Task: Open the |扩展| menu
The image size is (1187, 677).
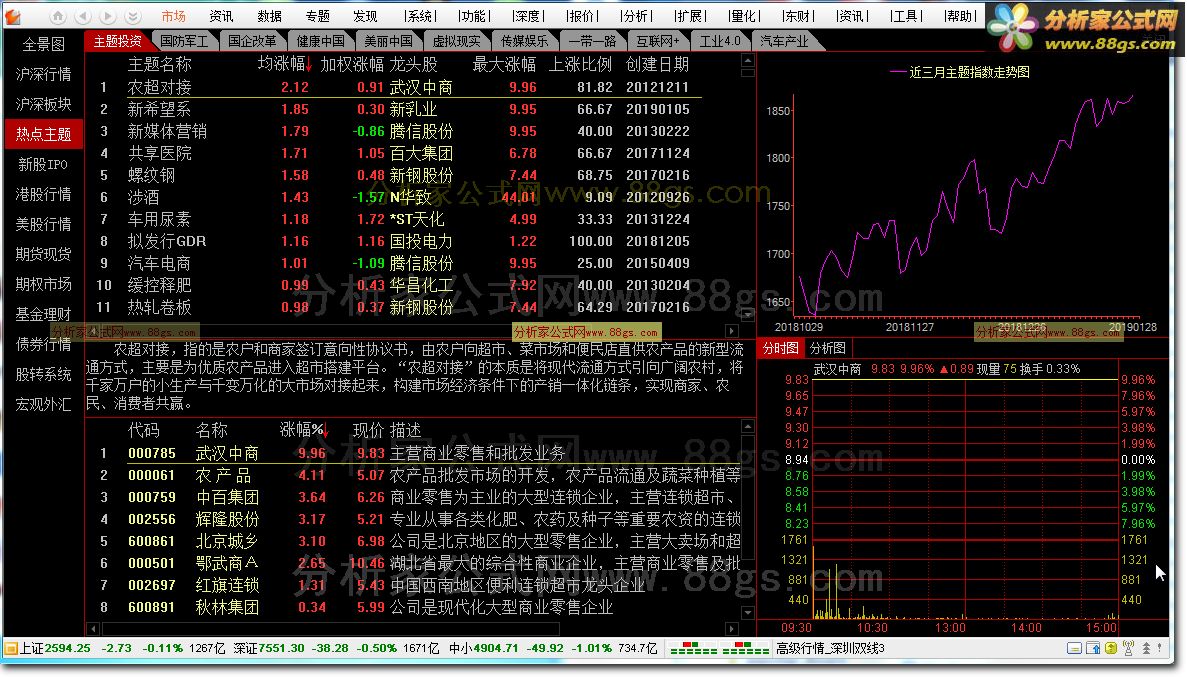Action: click(x=690, y=16)
